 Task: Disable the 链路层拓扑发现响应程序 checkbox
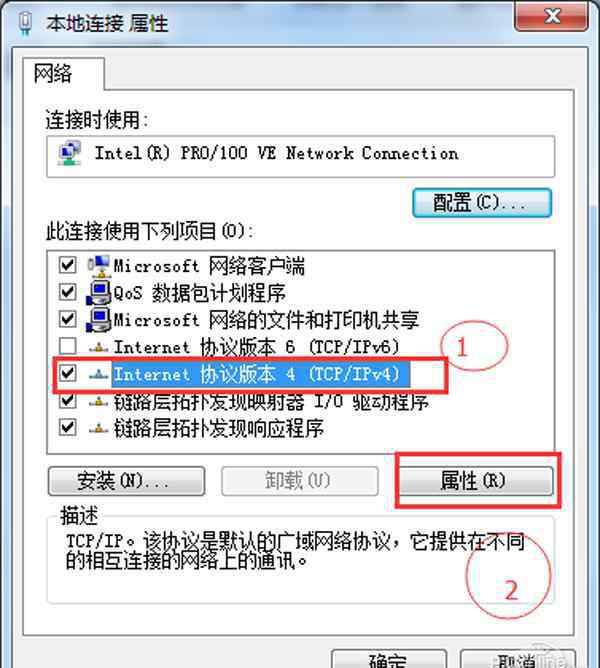coord(68,427)
